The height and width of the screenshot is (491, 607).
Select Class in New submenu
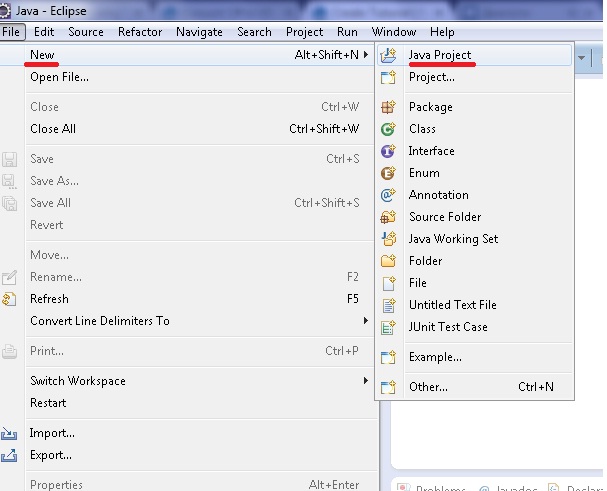pyautogui.click(x=475, y=129)
